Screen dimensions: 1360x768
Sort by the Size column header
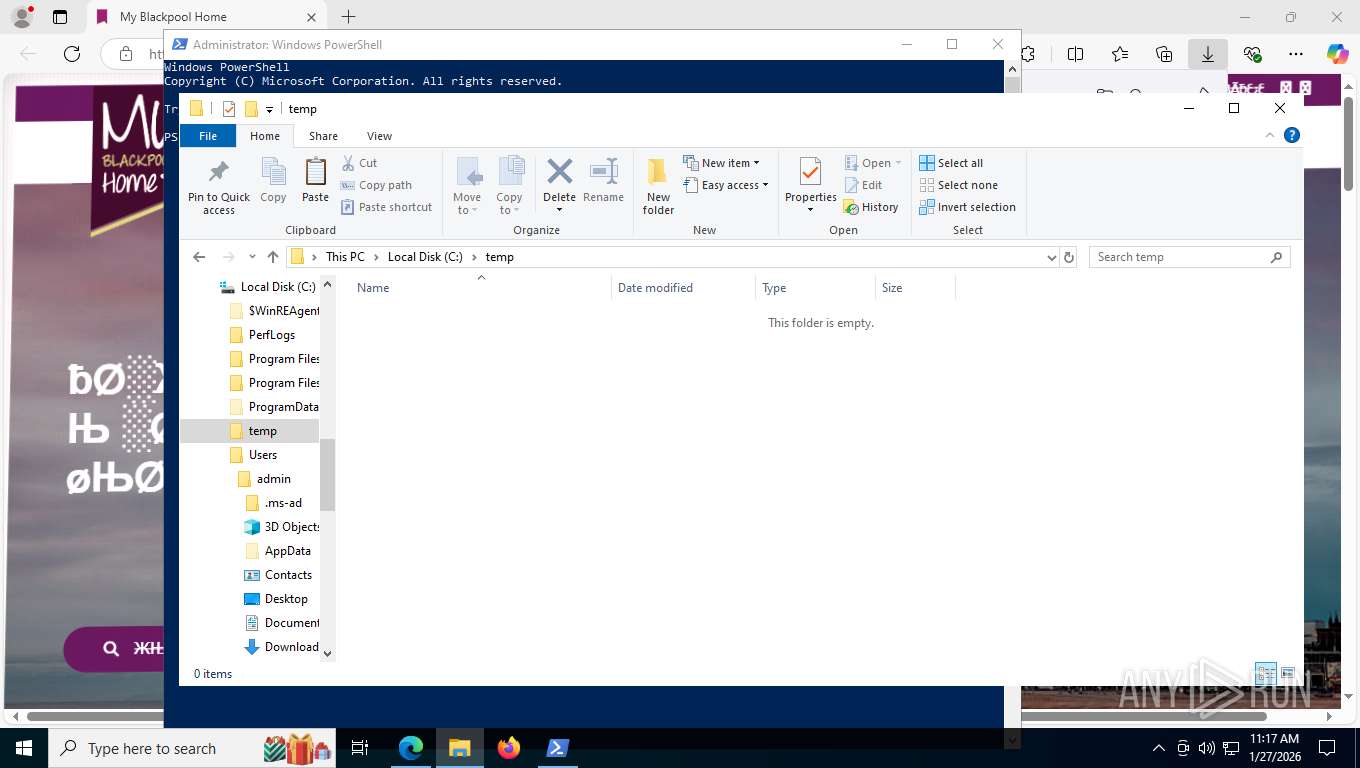914,287
